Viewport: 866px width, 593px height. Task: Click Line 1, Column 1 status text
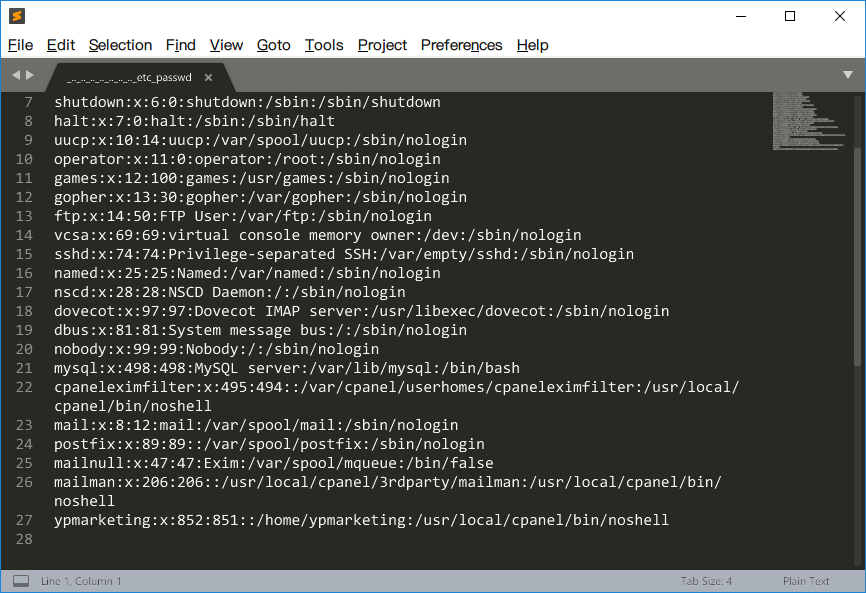tap(81, 581)
